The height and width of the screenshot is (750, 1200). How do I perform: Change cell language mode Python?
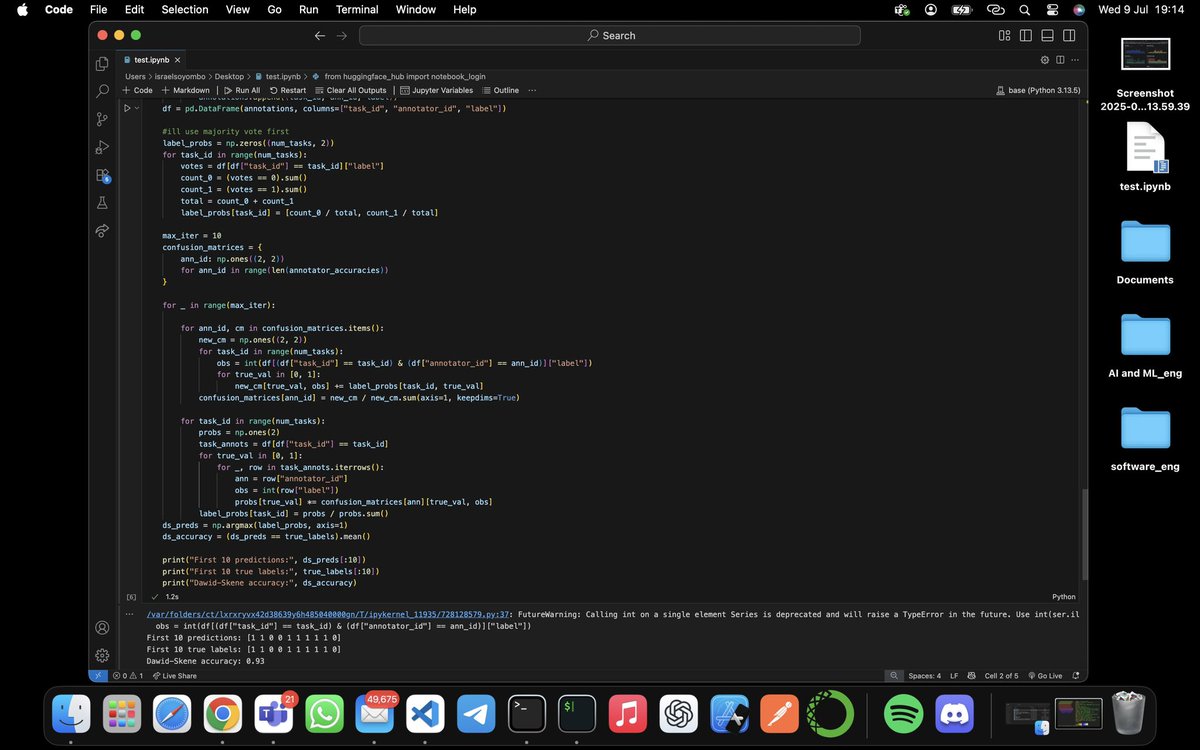click(x=1063, y=596)
